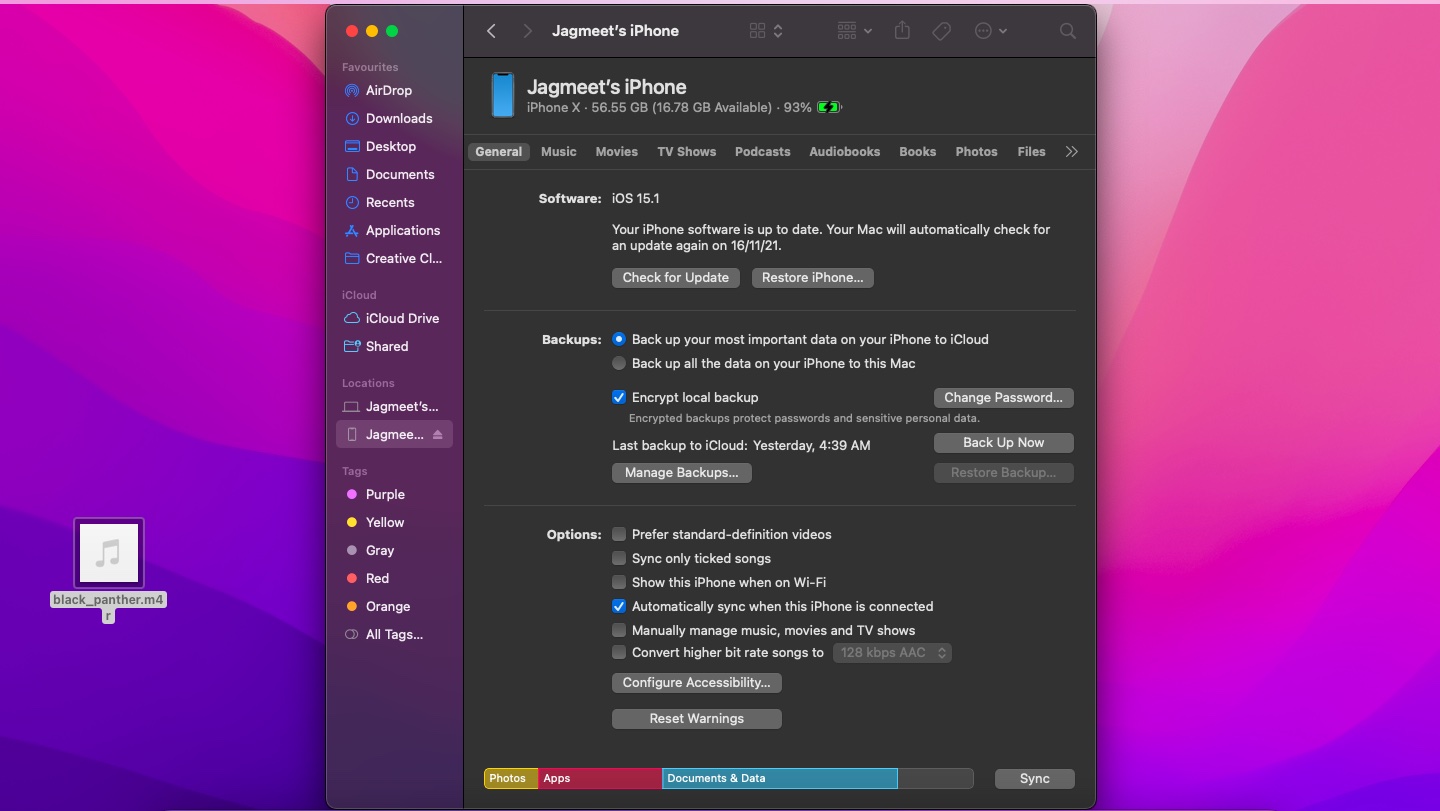Open All Tags in sidebar
The height and width of the screenshot is (811, 1440).
click(394, 634)
